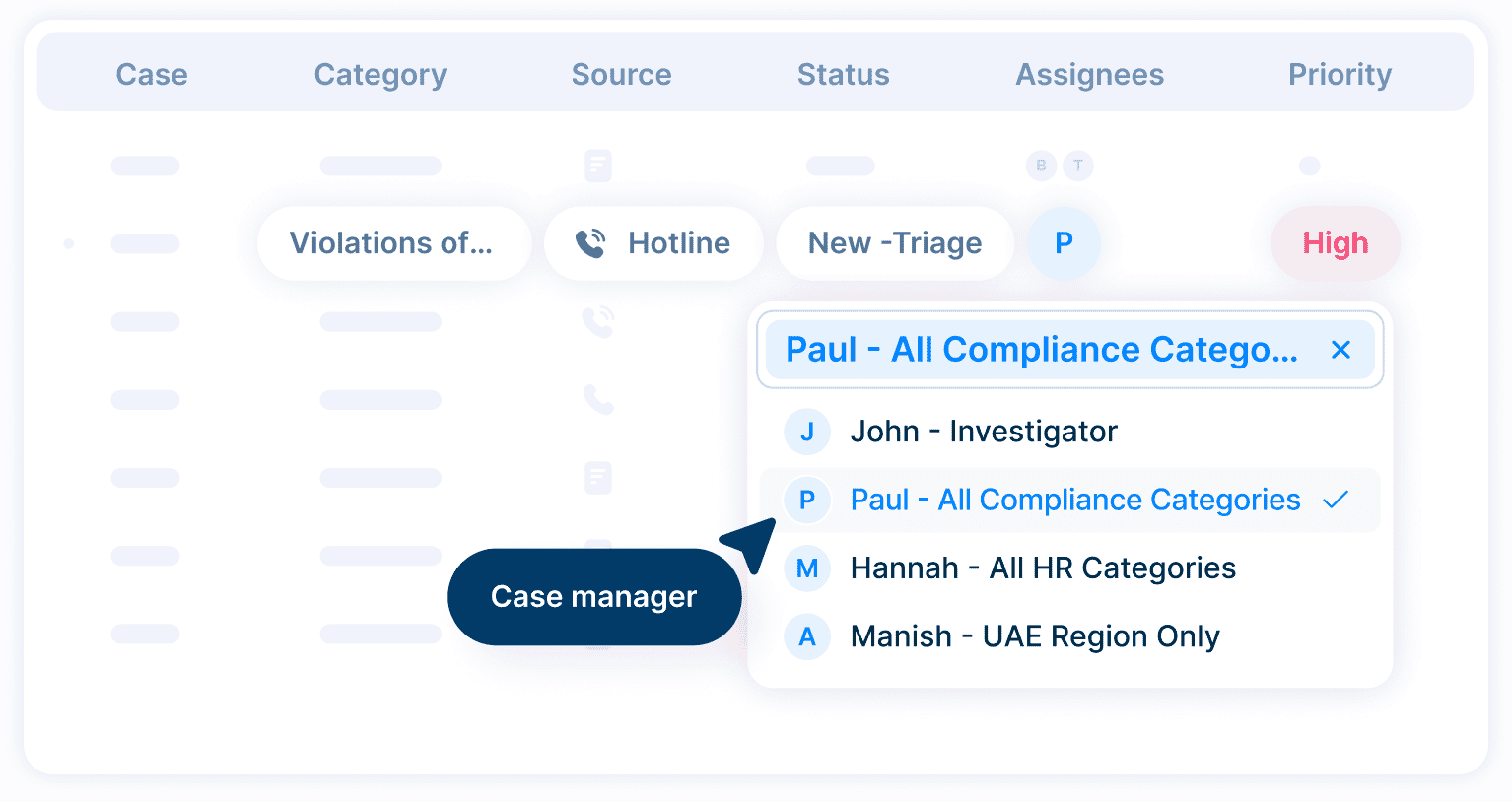Sort by the Priority column header
Viewport: 1512px width, 802px height.
(1340, 75)
